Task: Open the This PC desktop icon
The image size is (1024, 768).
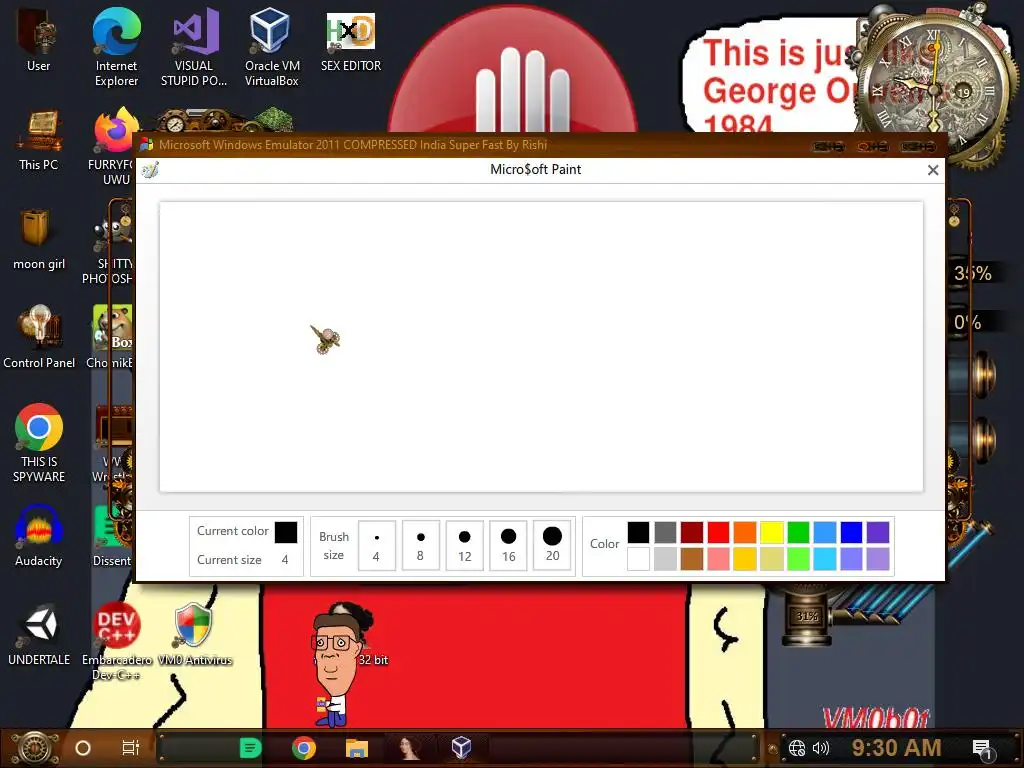Action: click(x=39, y=140)
